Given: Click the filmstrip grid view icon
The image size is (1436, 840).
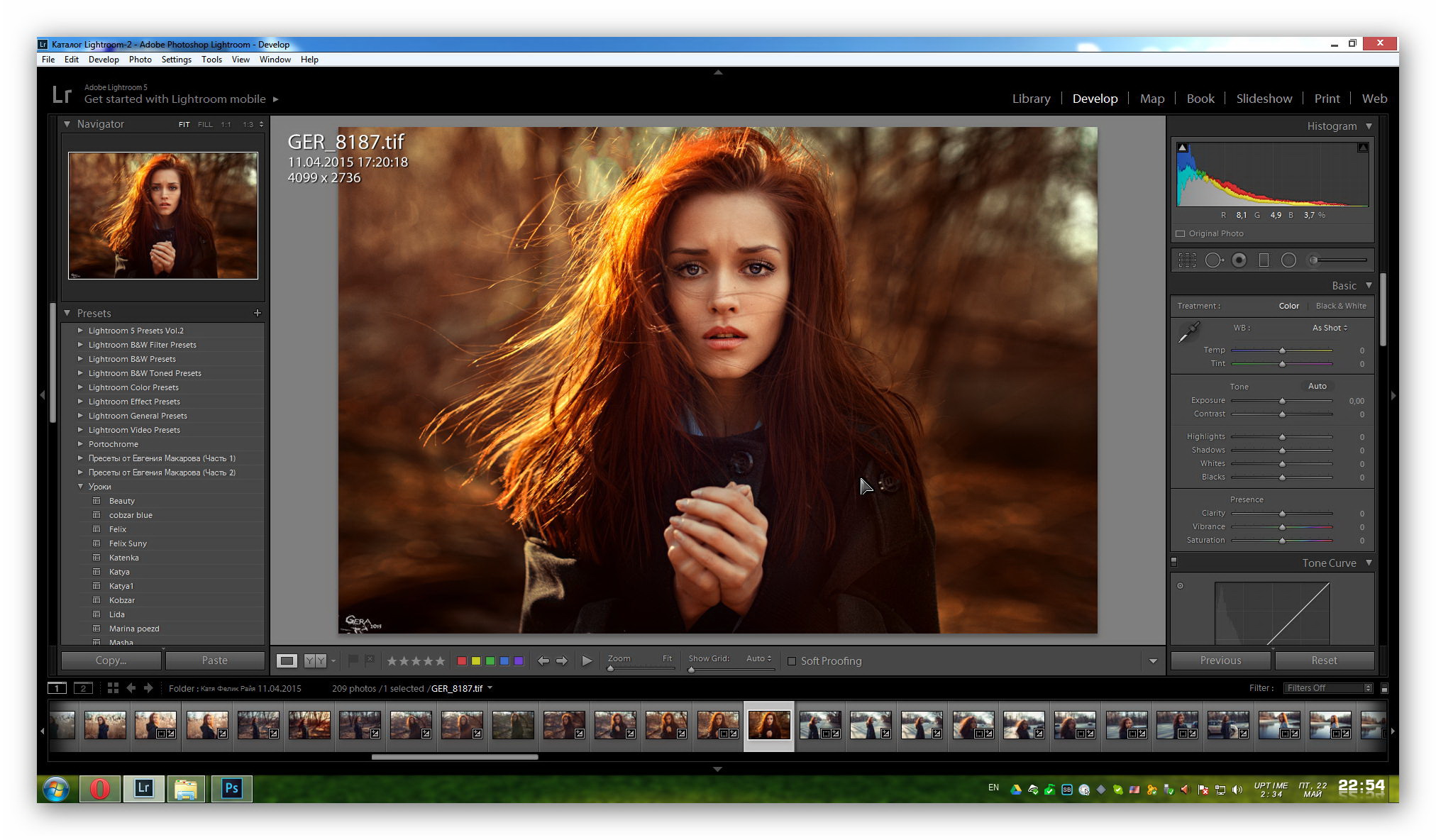Looking at the screenshot, I should coord(113,688).
